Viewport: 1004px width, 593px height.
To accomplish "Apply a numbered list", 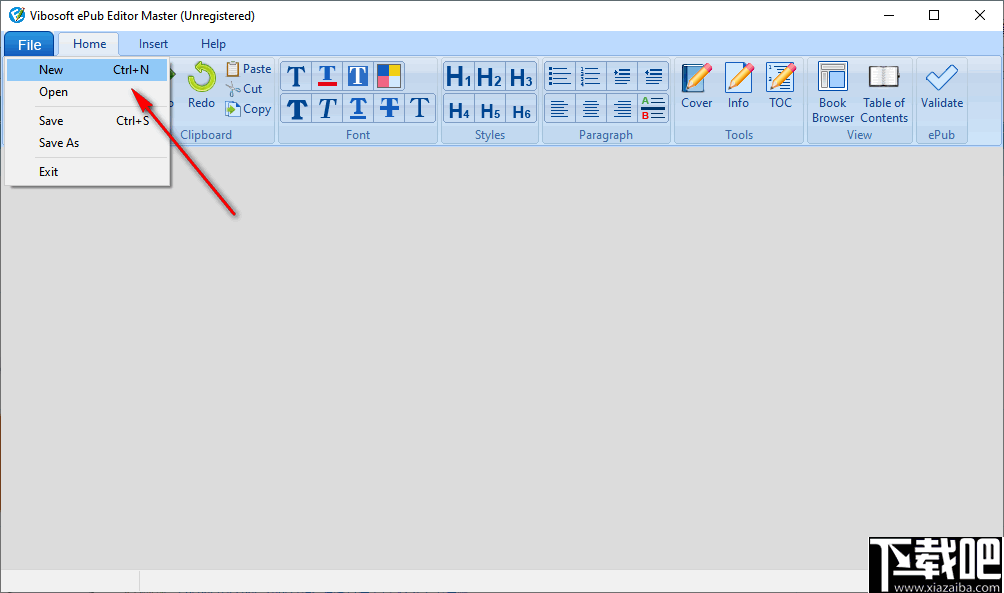I will point(590,75).
